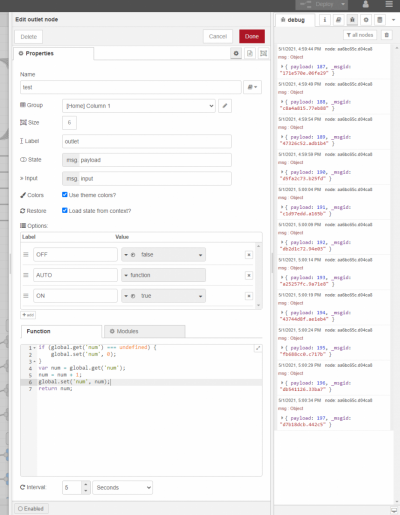Click the options list scrollbar

[258, 275]
